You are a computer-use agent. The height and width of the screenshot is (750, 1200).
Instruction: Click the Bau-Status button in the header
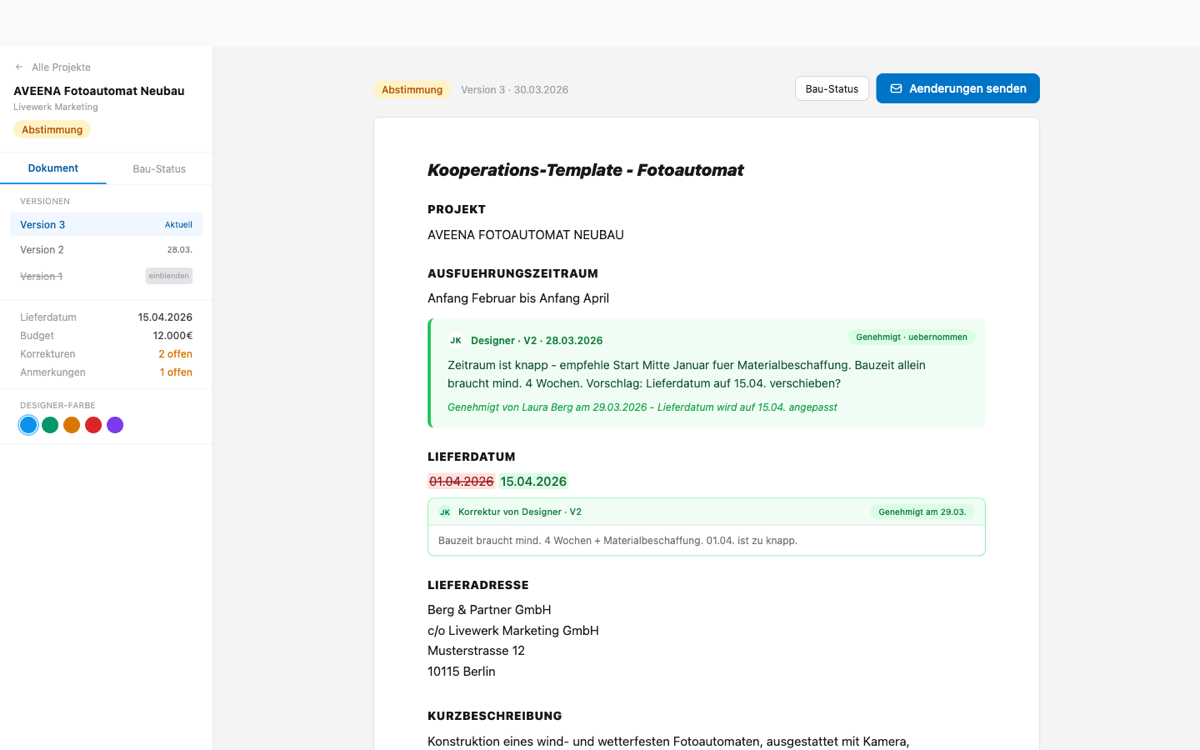coord(832,88)
